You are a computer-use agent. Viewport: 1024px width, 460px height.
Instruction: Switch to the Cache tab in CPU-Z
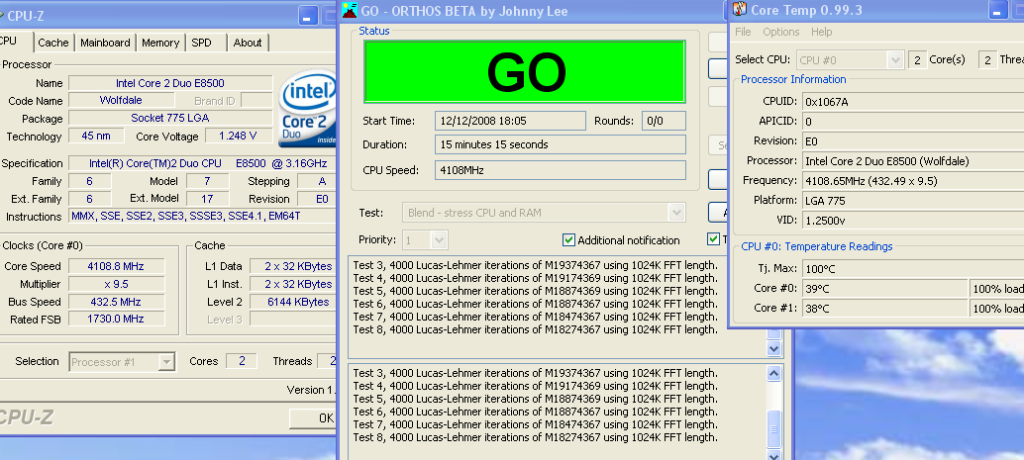point(53,42)
